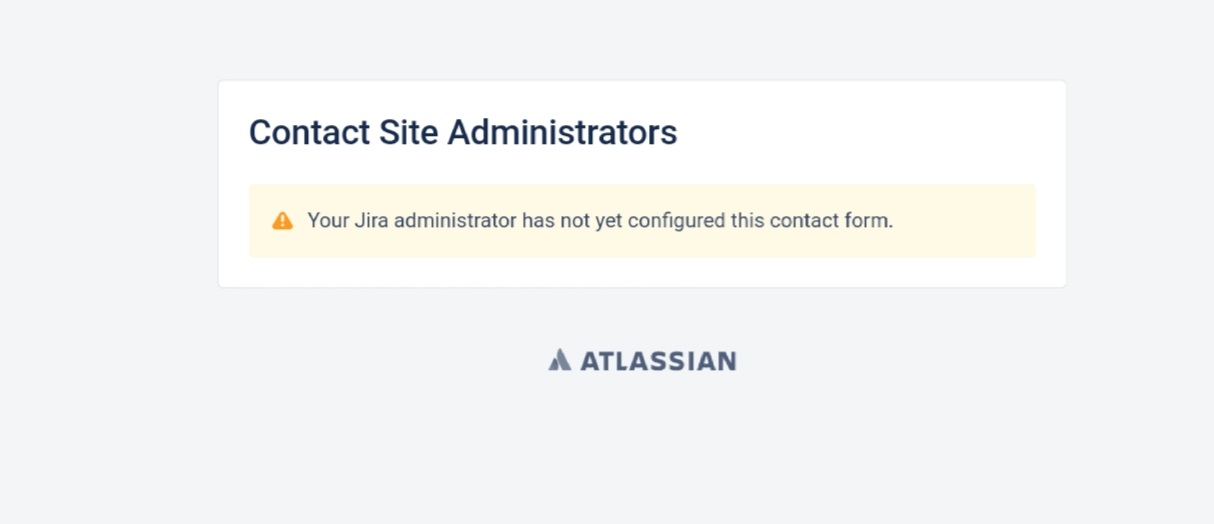
Task: Click the Atlassian logo mark icon
Action: (560, 360)
